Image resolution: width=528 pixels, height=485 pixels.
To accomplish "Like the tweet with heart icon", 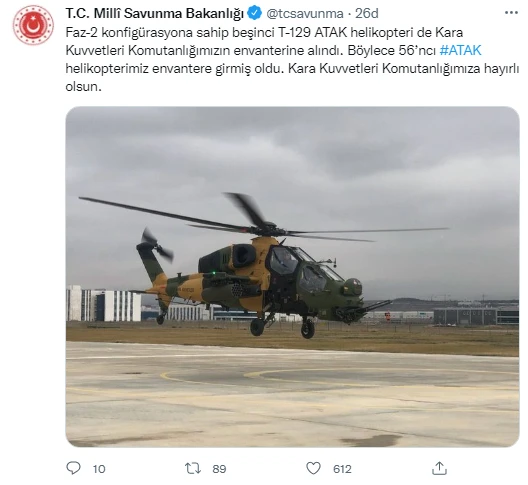I will tap(313, 468).
